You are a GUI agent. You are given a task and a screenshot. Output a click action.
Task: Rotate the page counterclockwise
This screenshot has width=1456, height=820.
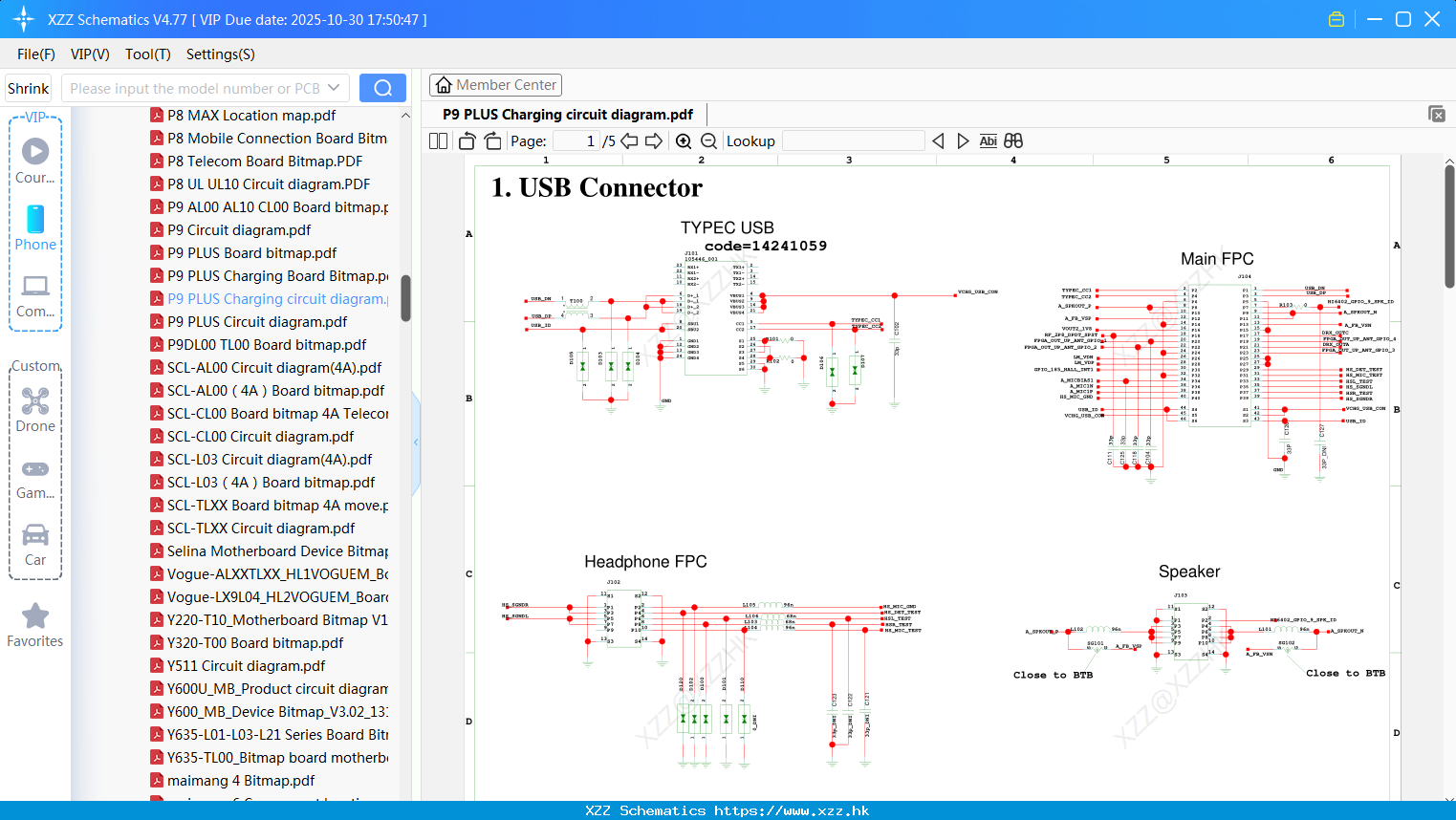[467, 141]
